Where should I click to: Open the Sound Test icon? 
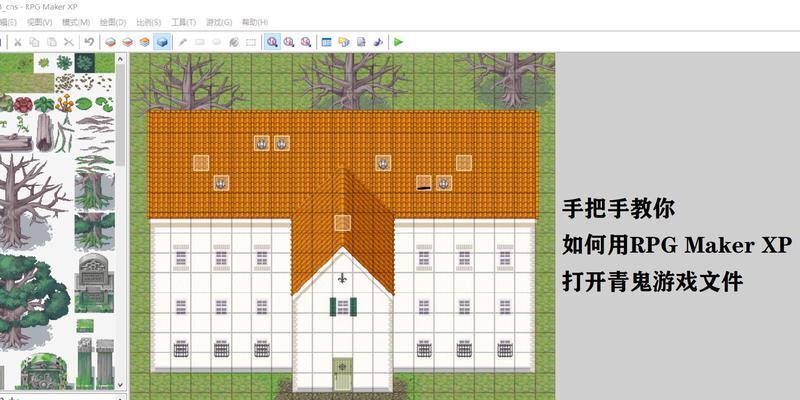click(378, 42)
